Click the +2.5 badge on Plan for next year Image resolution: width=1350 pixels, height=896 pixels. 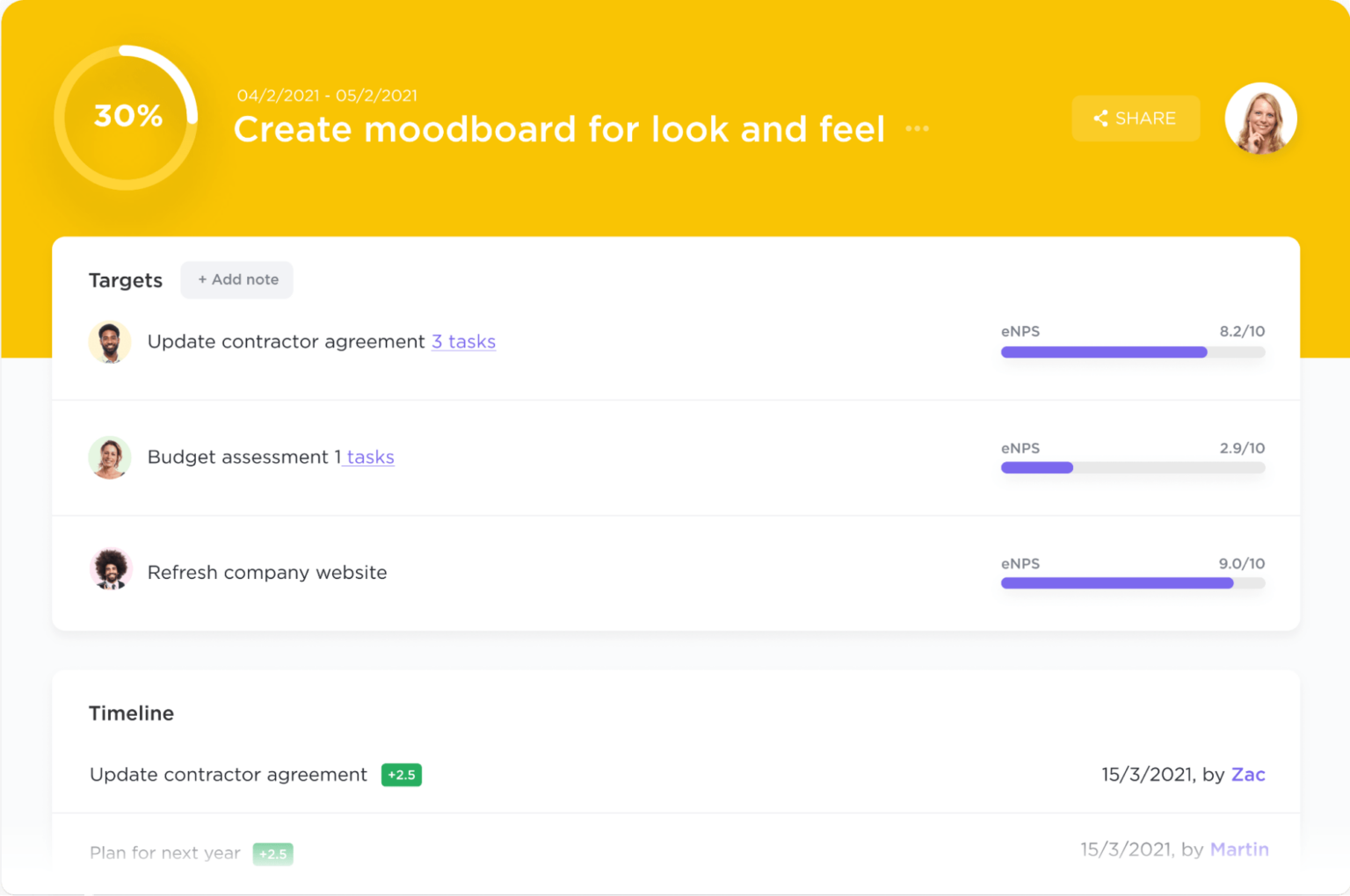[x=272, y=853]
